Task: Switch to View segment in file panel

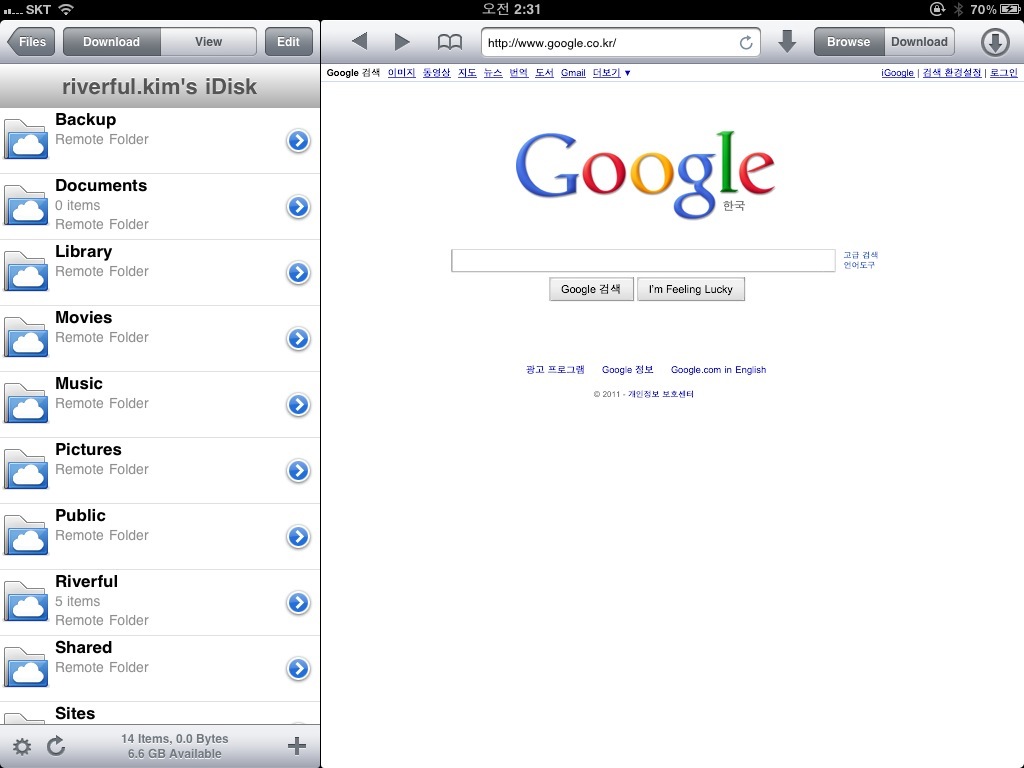Action: click(x=208, y=42)
